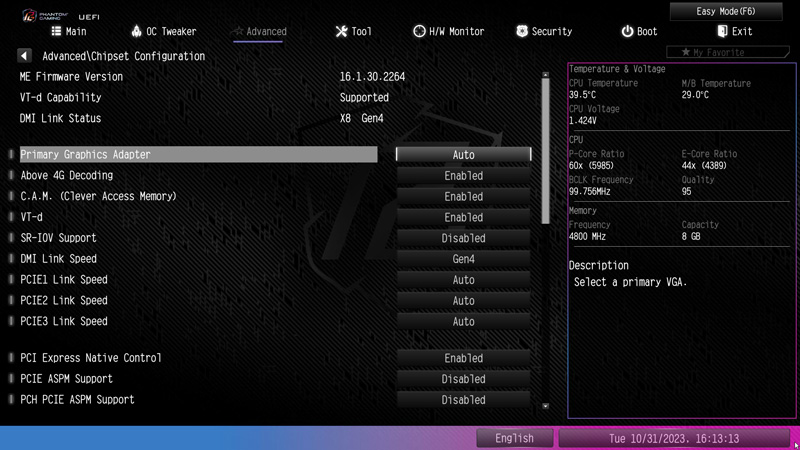This screenshot has height=450, width=800.
Task: Go to the Exit tab
Action: pyautogui.click(x=735, y=32)
